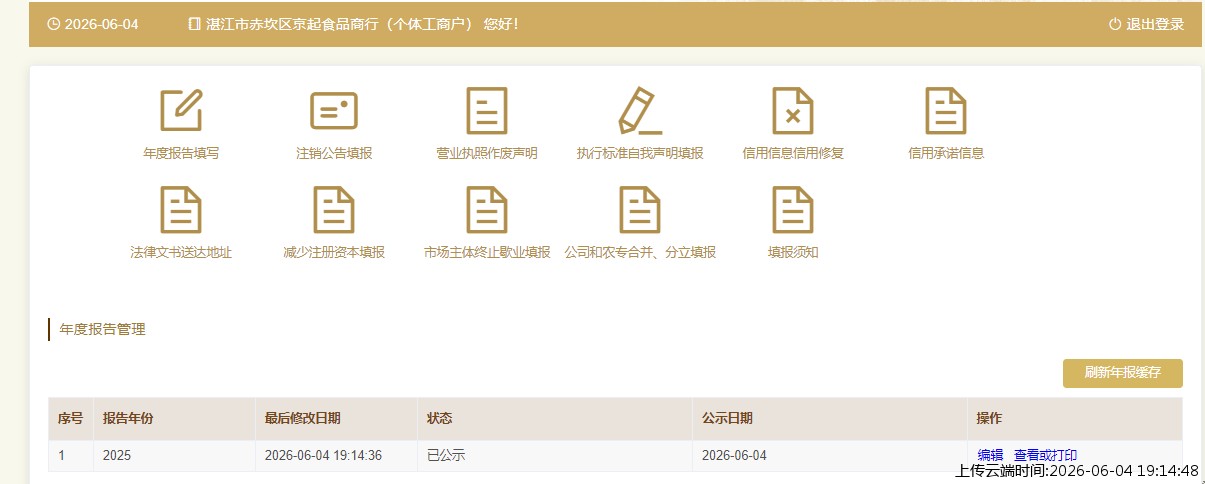Open the 注销公告填报 card icon
Viewport: 1205px width, 484px height.
click(x=334, y=111)
